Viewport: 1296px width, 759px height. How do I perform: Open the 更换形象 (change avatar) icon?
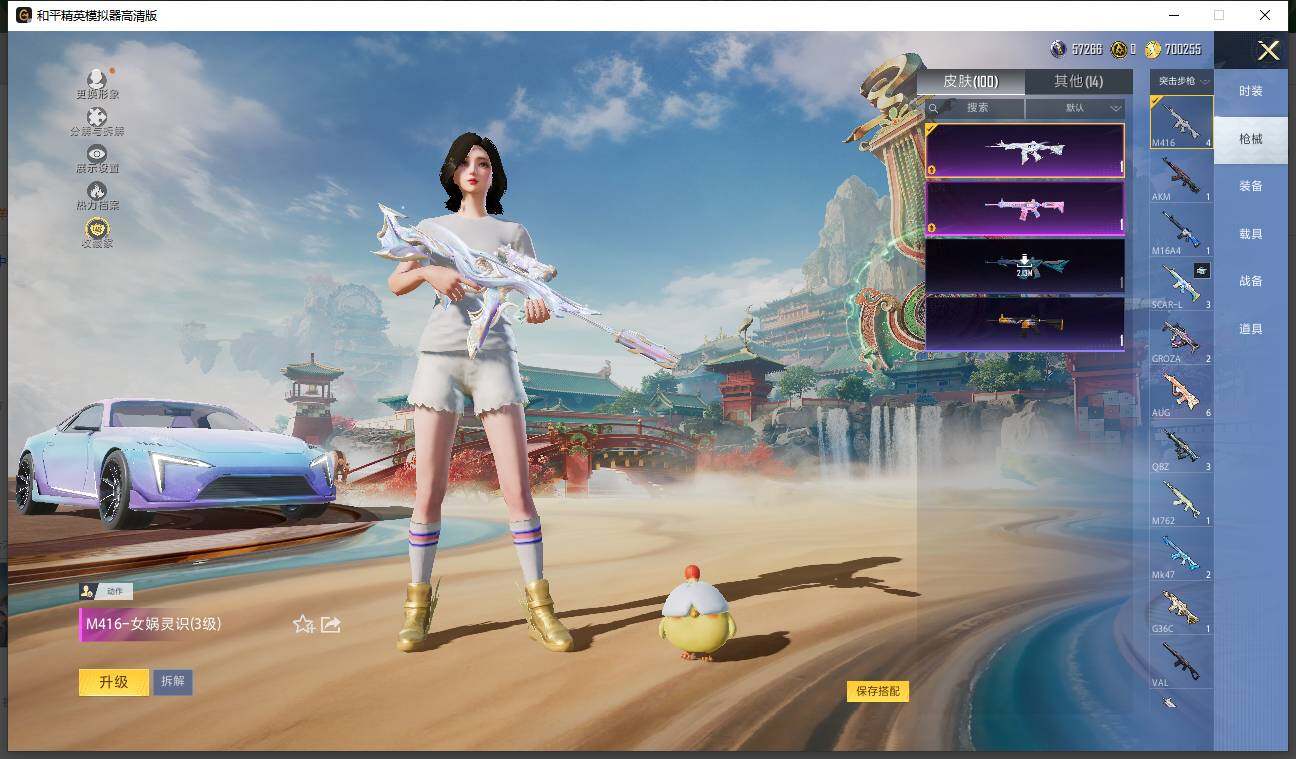pyautogui.click(x=96, y=77)
